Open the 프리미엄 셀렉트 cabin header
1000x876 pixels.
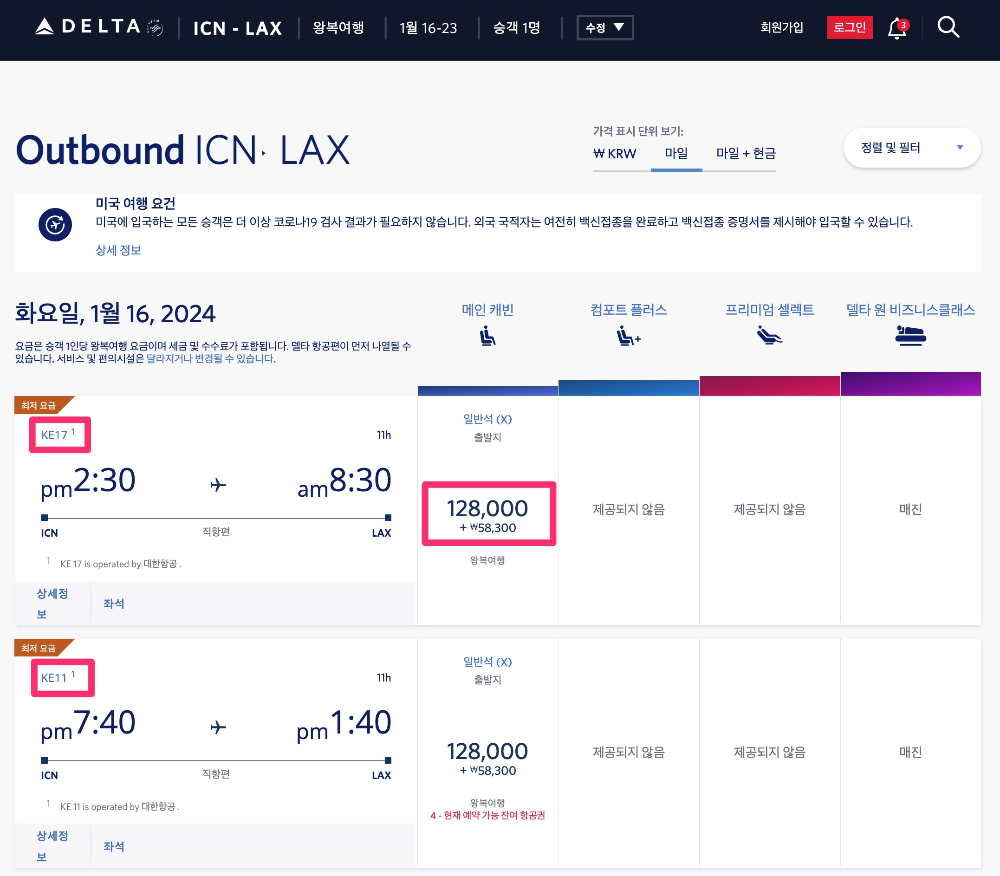[769, 310]
